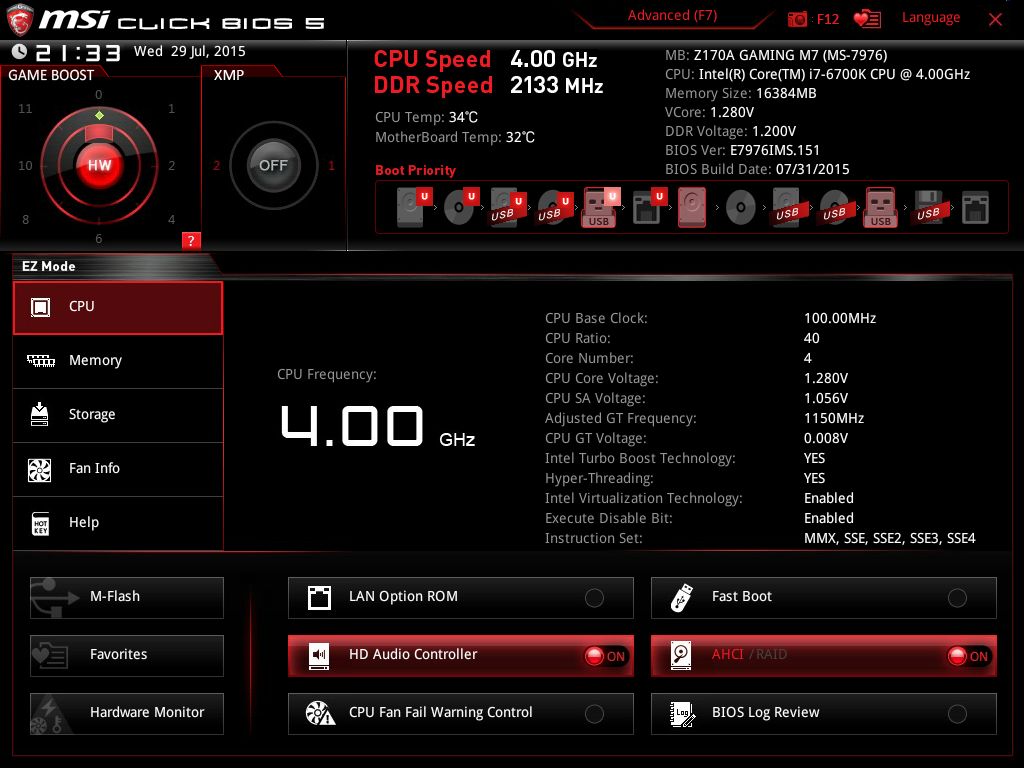Enable the LAN Option ROM switch

(594, 598)
